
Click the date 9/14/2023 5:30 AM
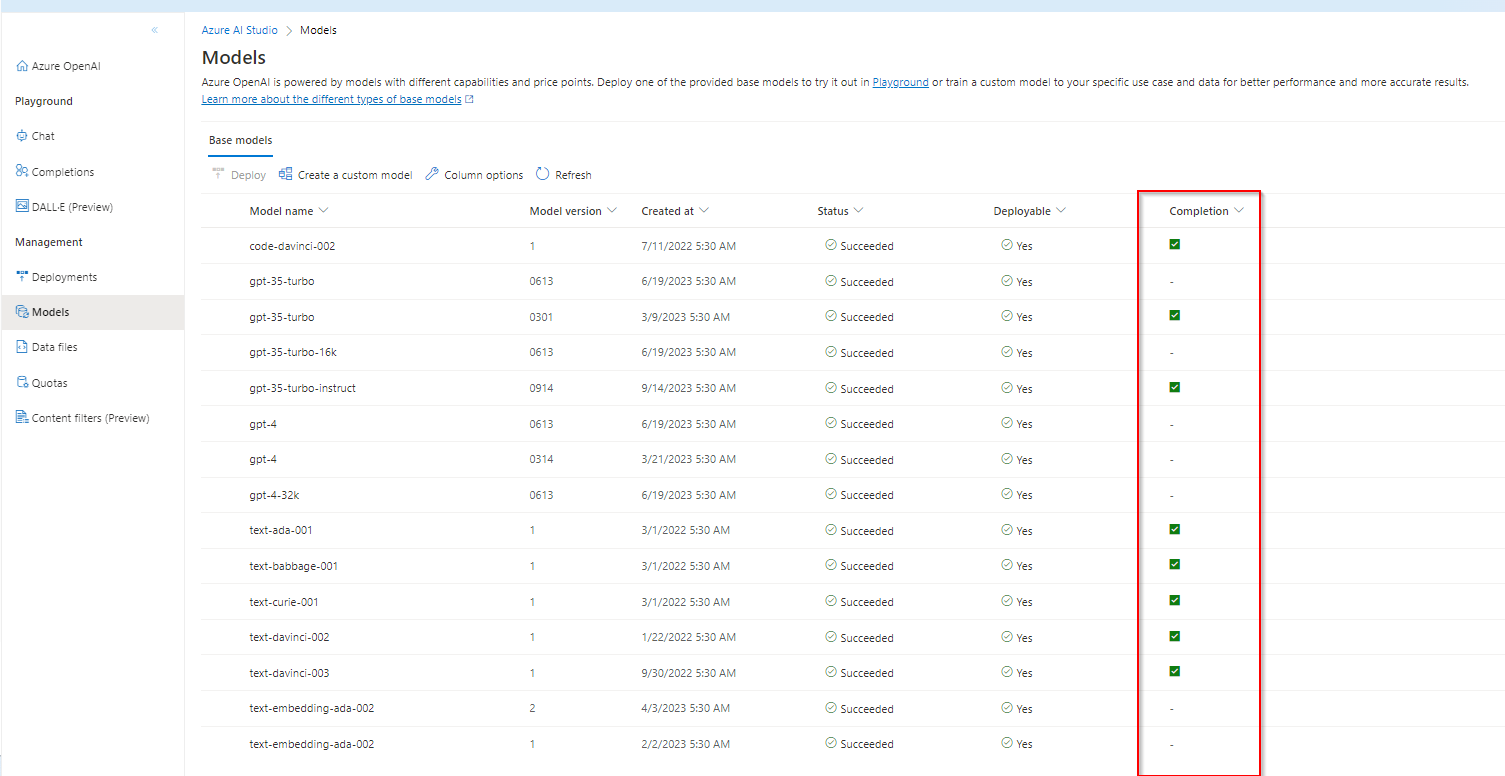[689, 388]
